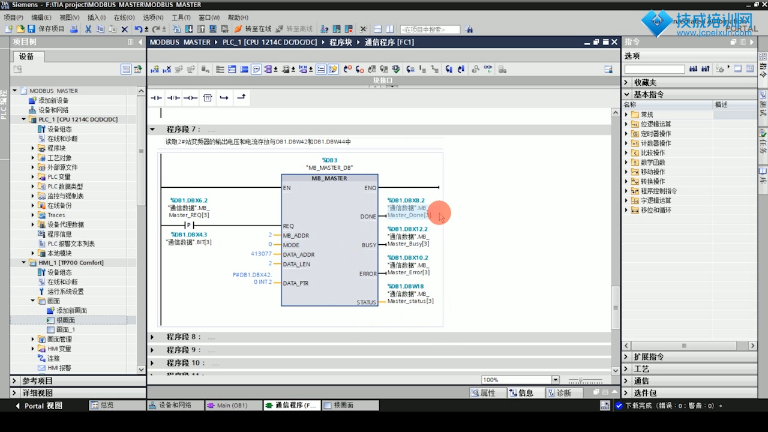Click the Delete network icon in editor toolbar
This screenshot has width=768, height=432.
click(167, 70)
